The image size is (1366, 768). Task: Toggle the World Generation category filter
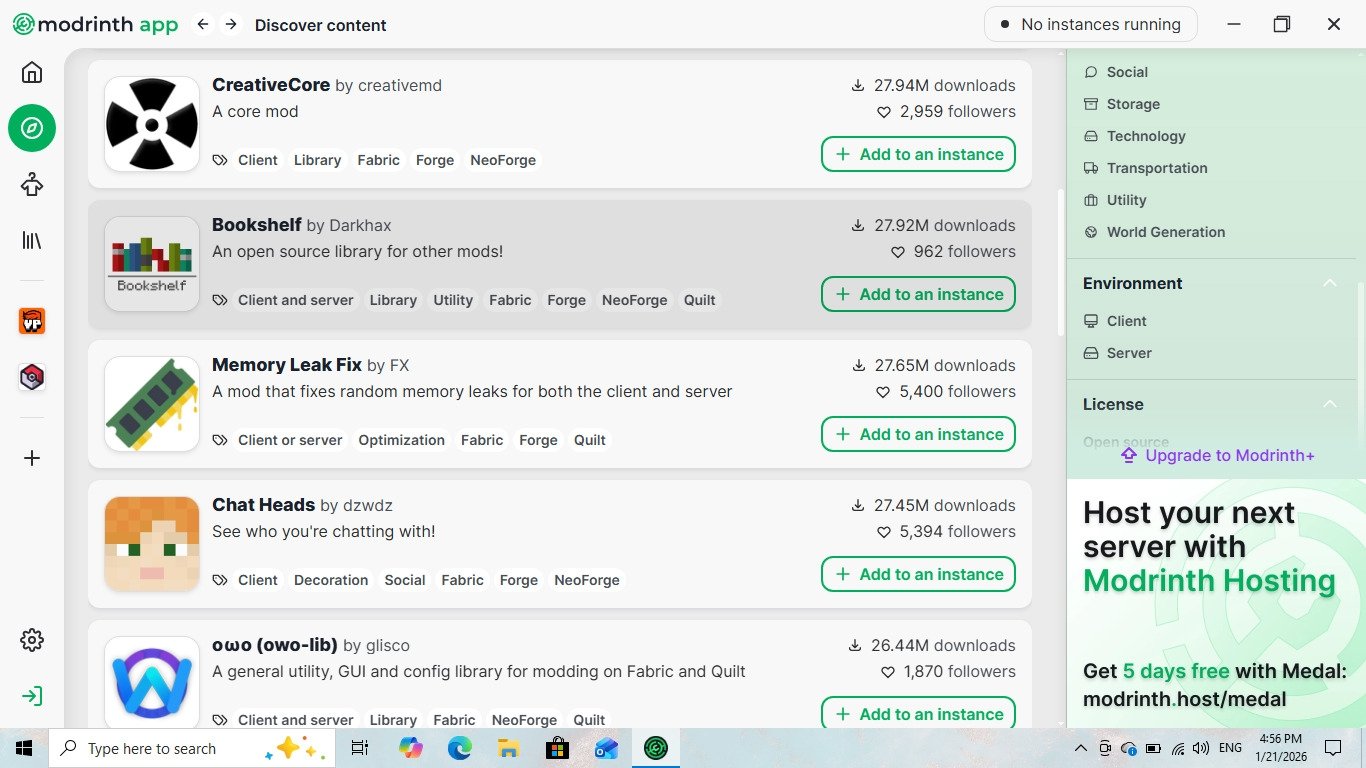point(1165,232)
